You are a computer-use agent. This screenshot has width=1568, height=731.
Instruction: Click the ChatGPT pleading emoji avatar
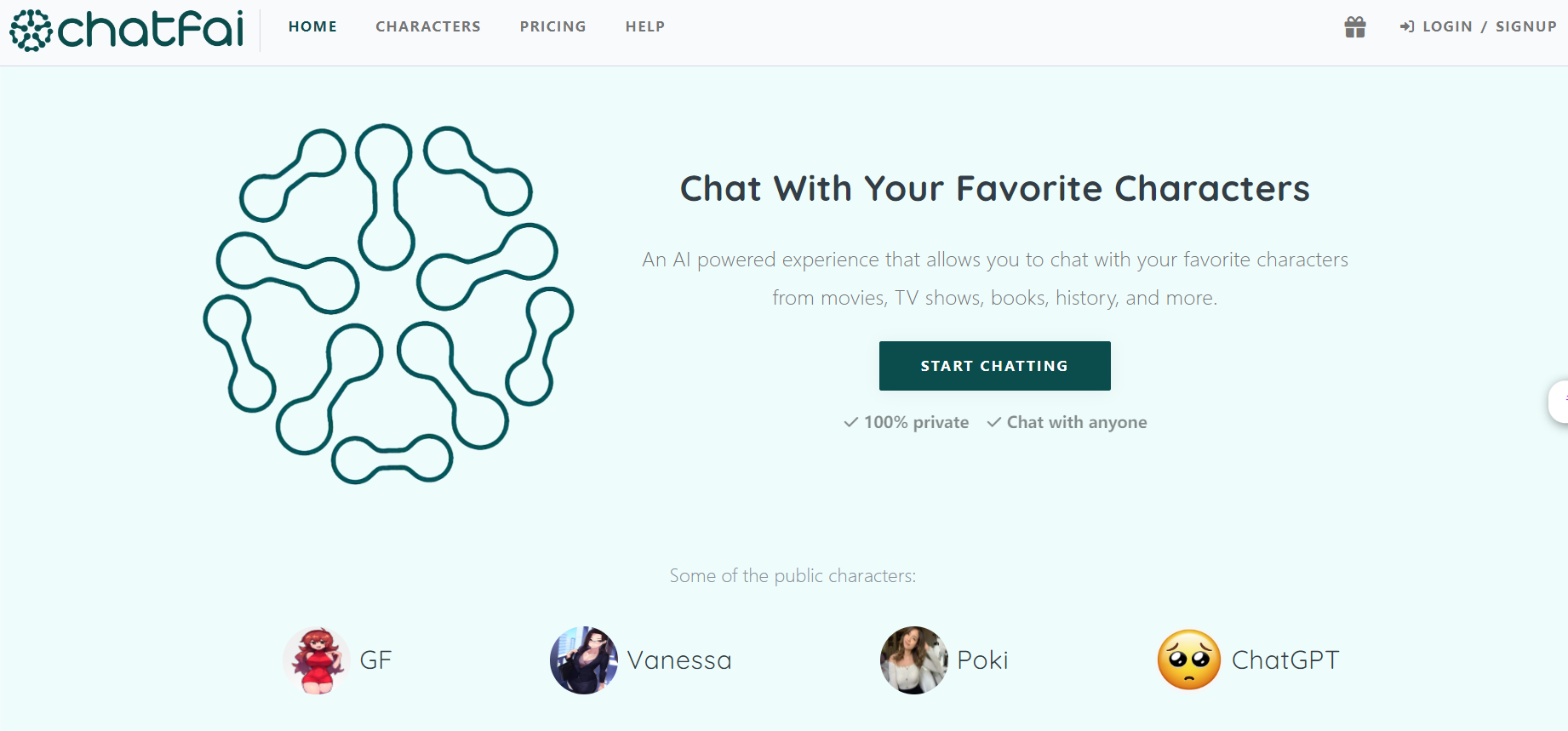click(x=1189, y=660)
